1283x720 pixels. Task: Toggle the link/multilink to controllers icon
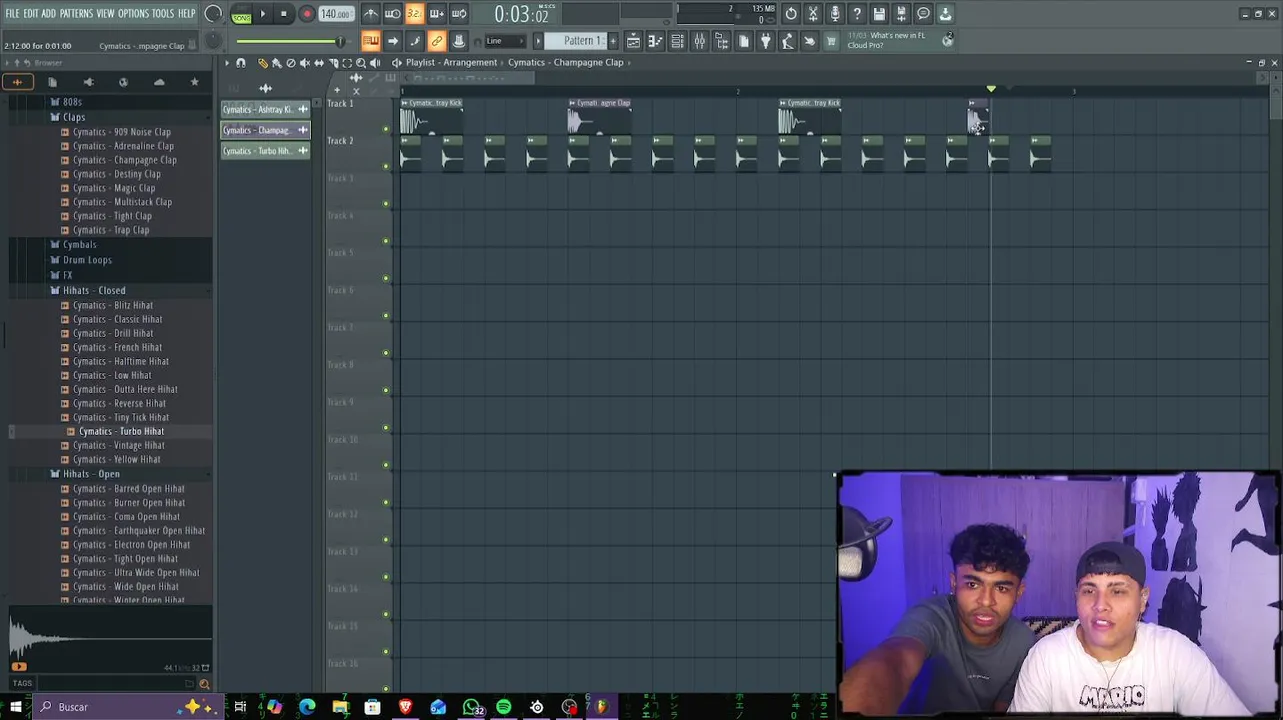point(437,41)
